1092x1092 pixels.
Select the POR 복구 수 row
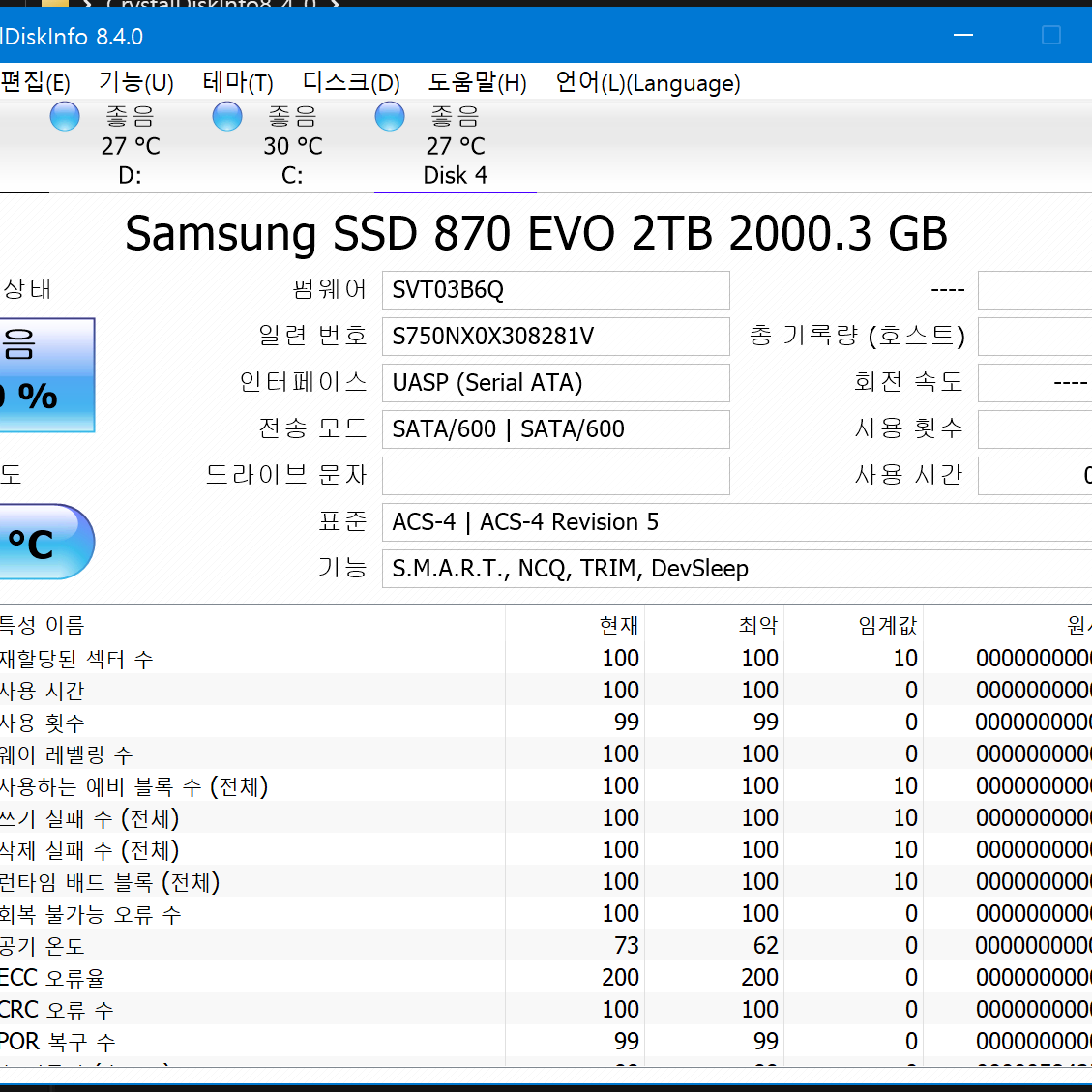[x=546, y=1042]
